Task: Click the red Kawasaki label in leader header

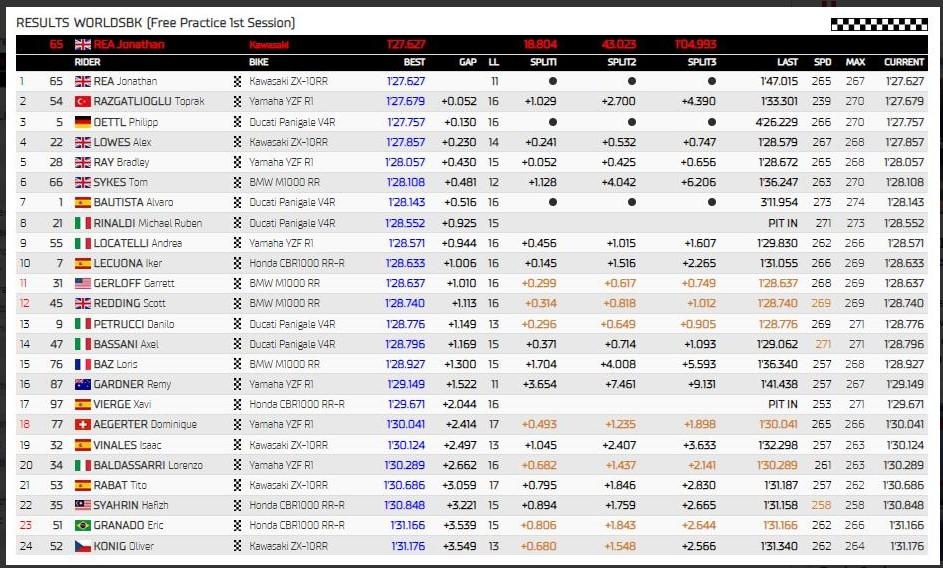Action: tap(269, 45)
